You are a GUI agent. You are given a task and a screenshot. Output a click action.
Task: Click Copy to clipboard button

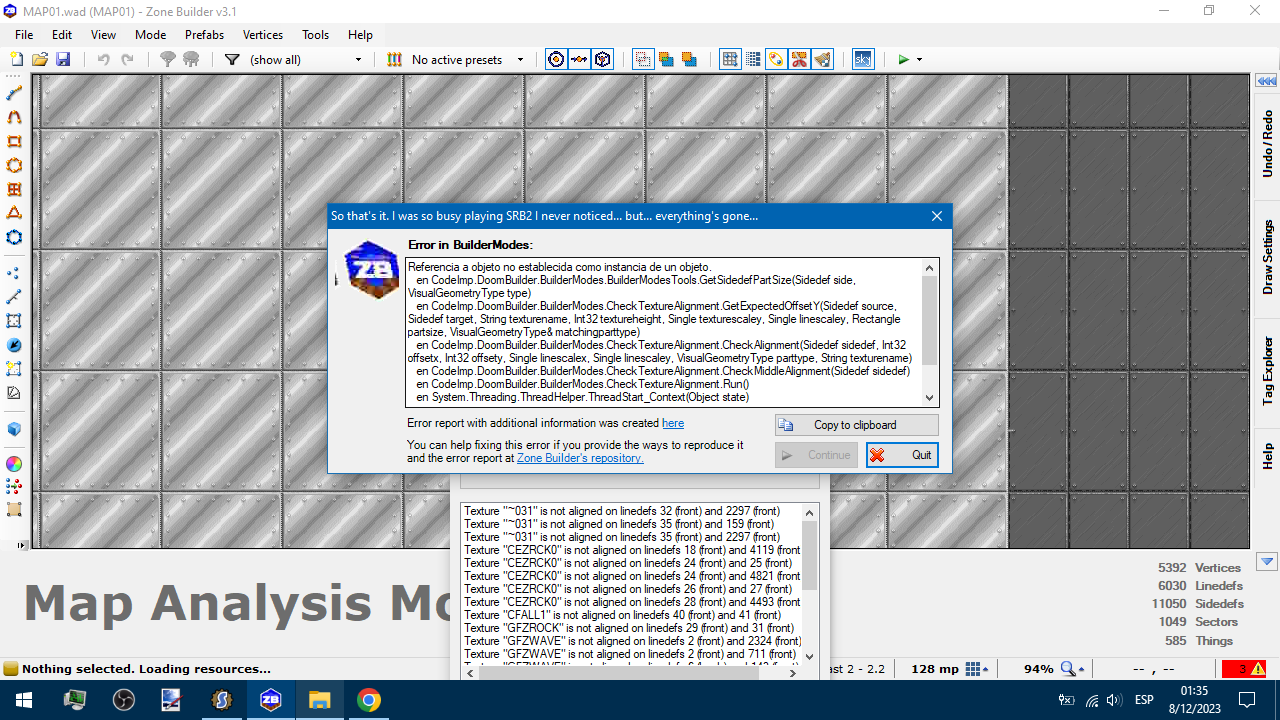pyautogui.click(x=857, y=425)
